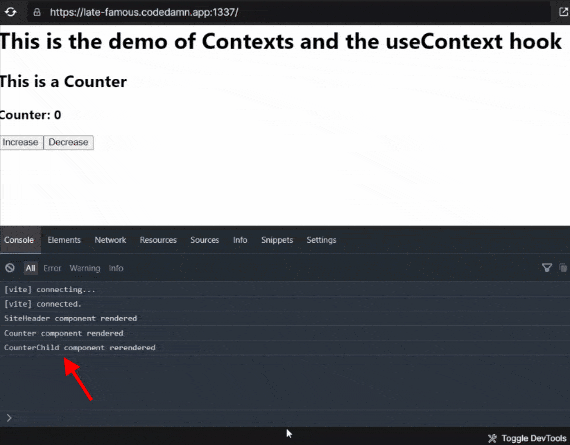Open the Settings tab in DevTools
The width and height of the screenshot is (570, 445).
click(321, 240)
